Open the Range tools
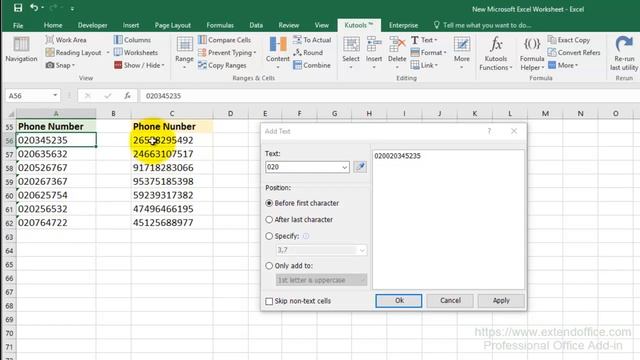640x360 pixels. click(x=184, y=52)
